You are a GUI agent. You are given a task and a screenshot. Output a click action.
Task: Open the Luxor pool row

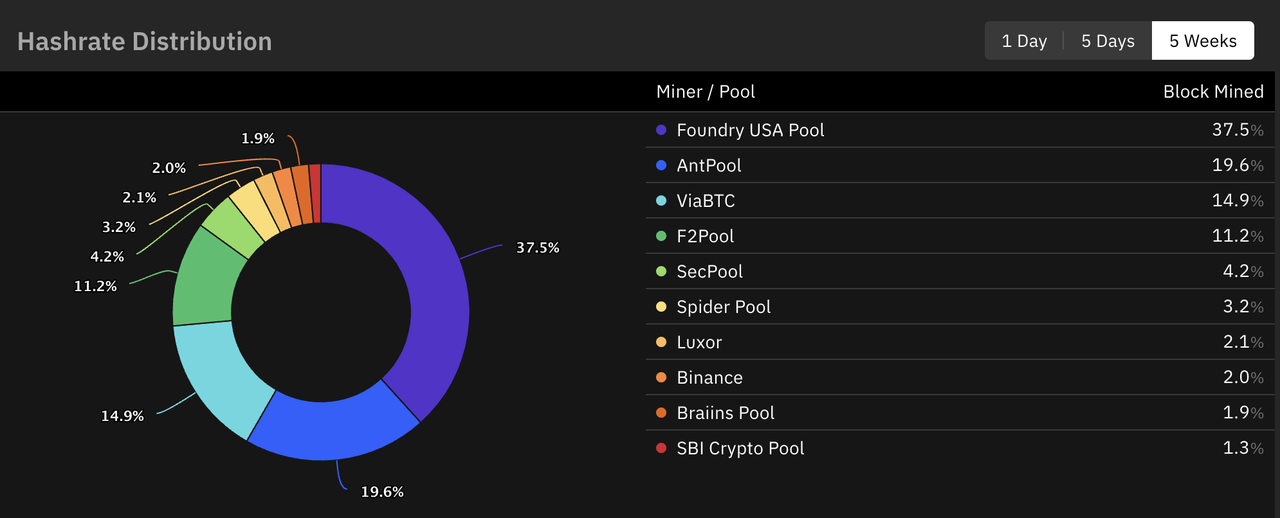(699, 342)
